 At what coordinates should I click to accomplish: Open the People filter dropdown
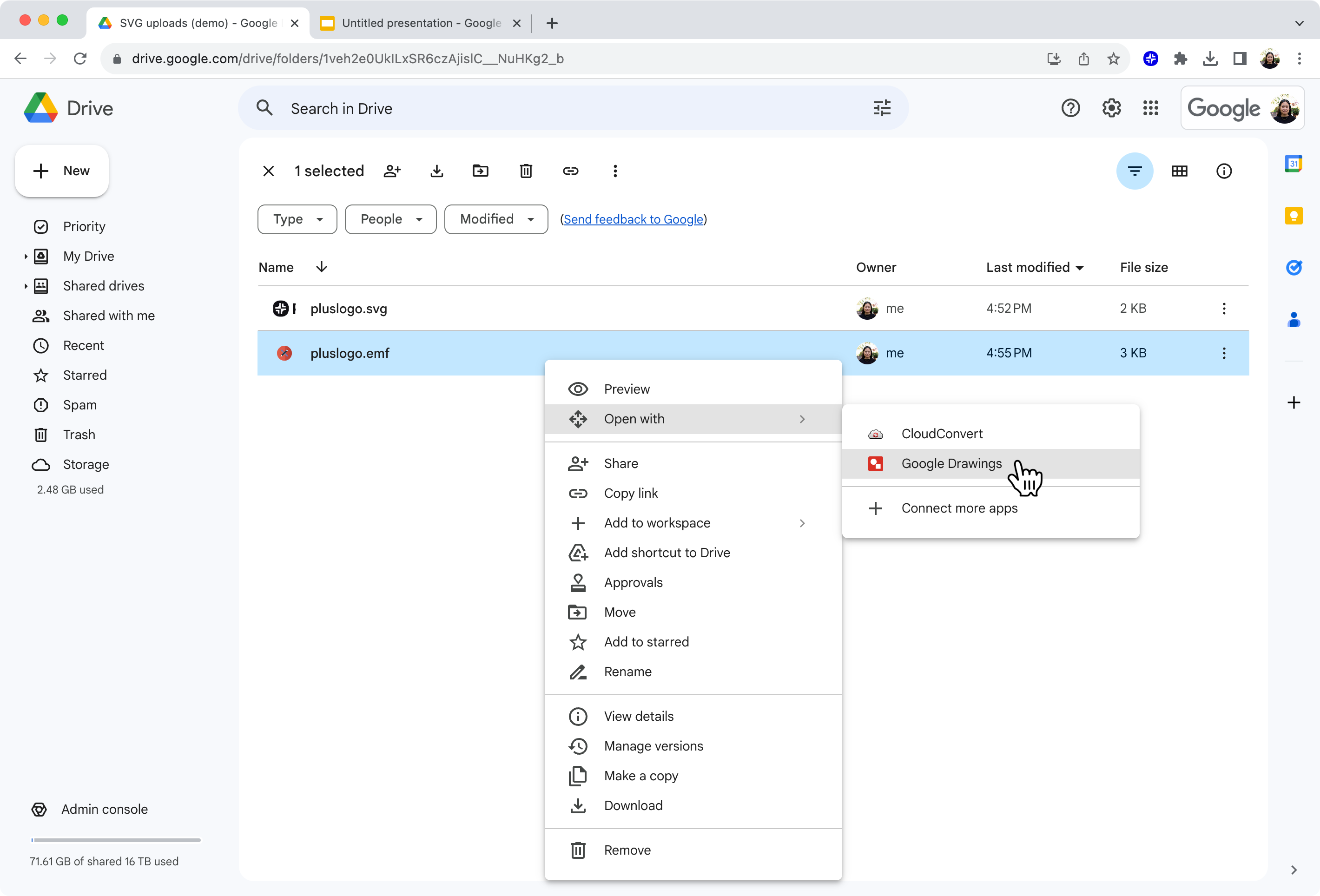391,219
